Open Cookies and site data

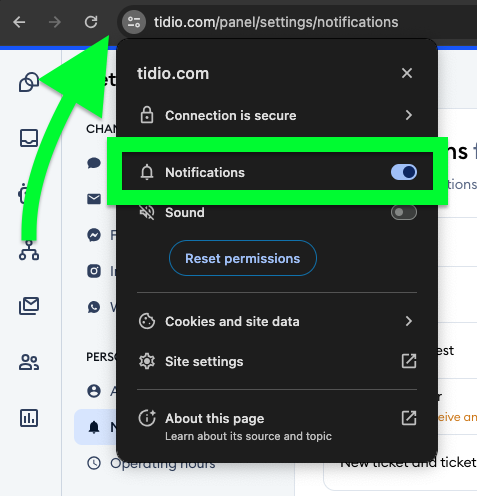pos(277,321)
